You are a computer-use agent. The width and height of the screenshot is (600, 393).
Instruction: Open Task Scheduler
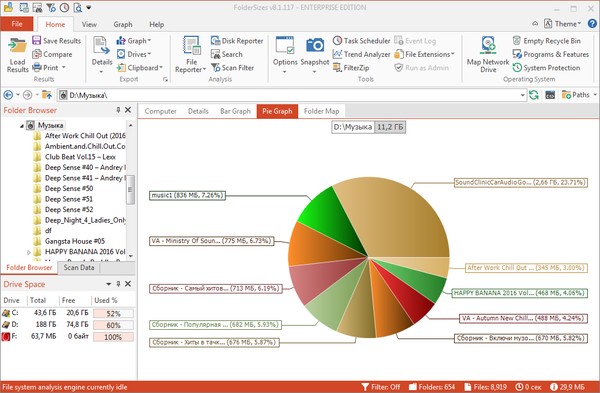[x=362, y=41]
